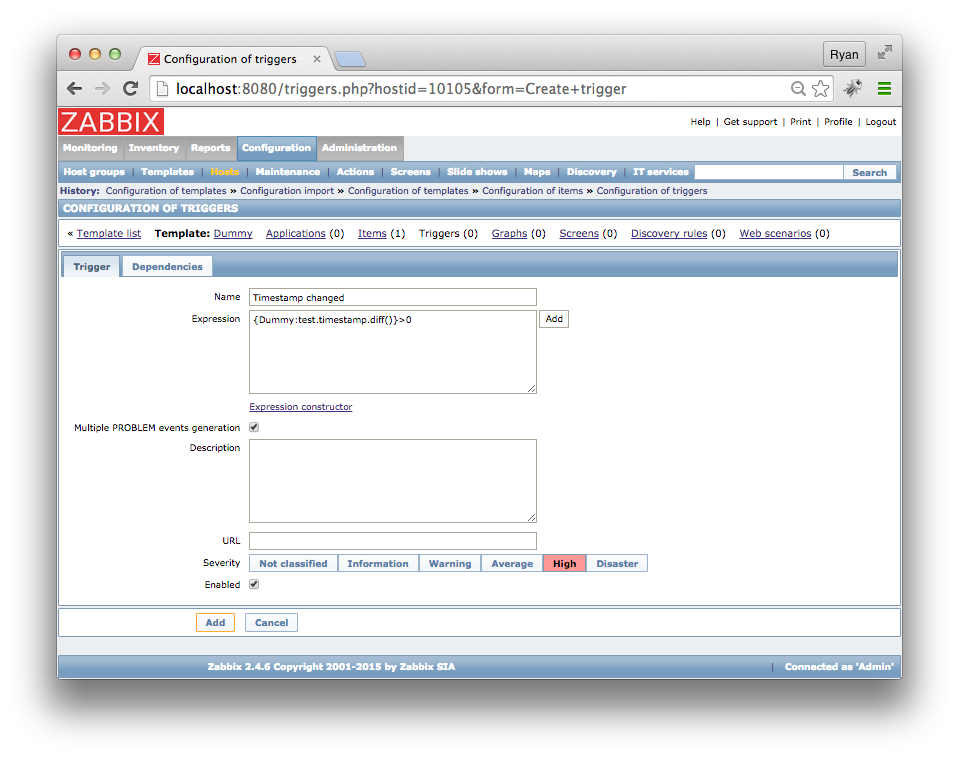This screenshot has height=758, width=959.
Task: Open the Configuration menu
Action: [276, 148]
